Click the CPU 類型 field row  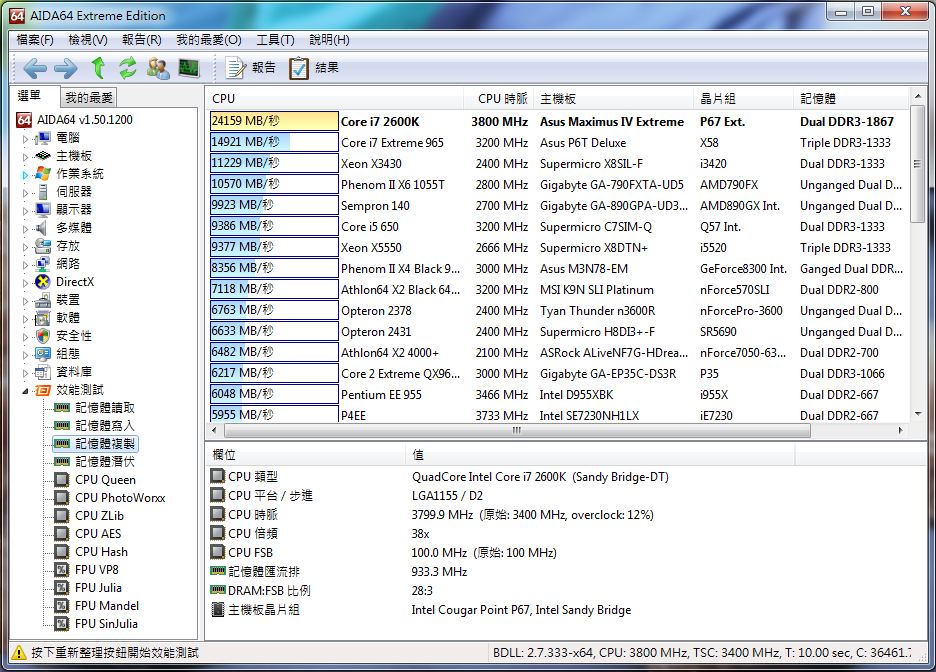click(x=565, y=477)
